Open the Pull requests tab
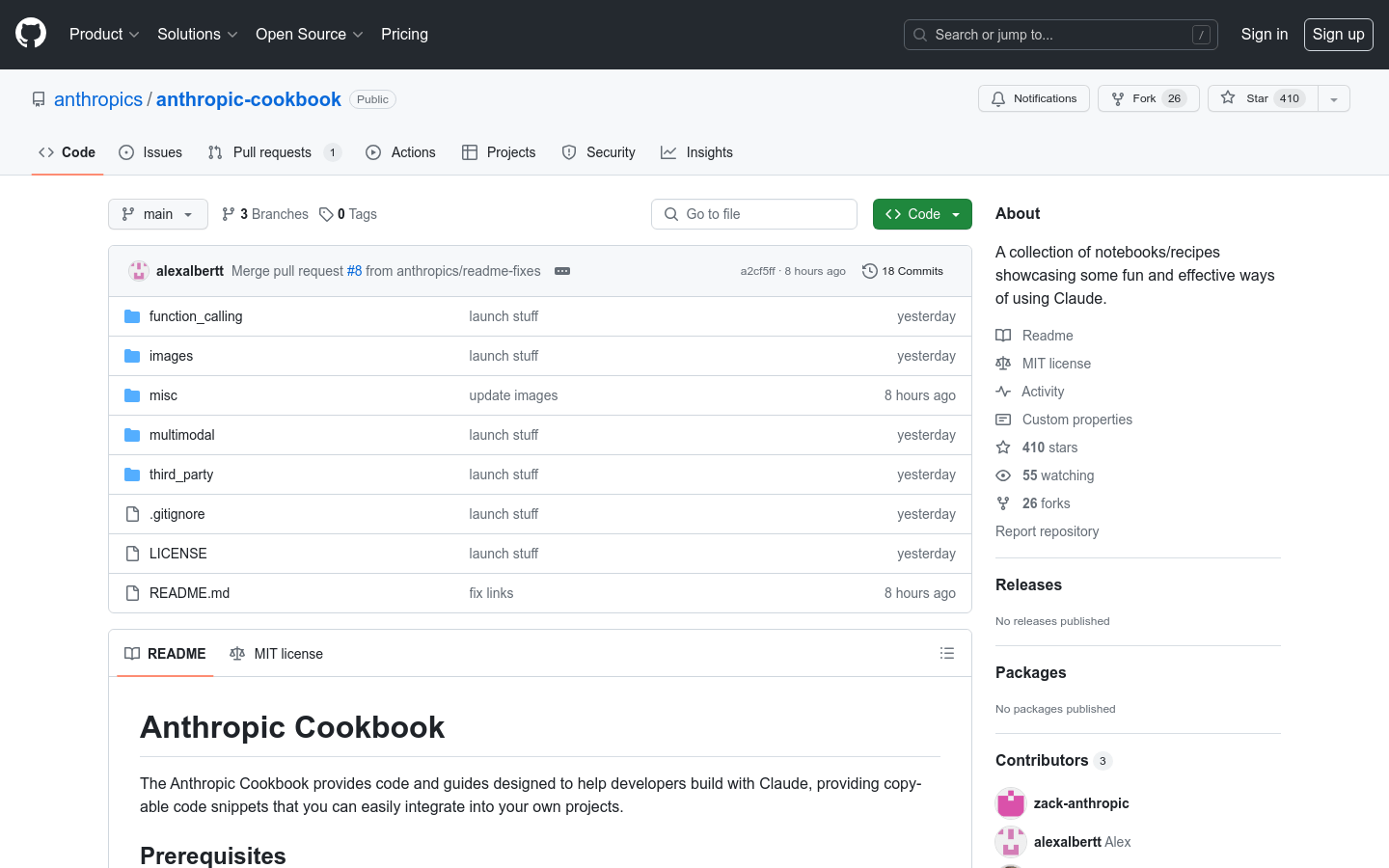 273,152
